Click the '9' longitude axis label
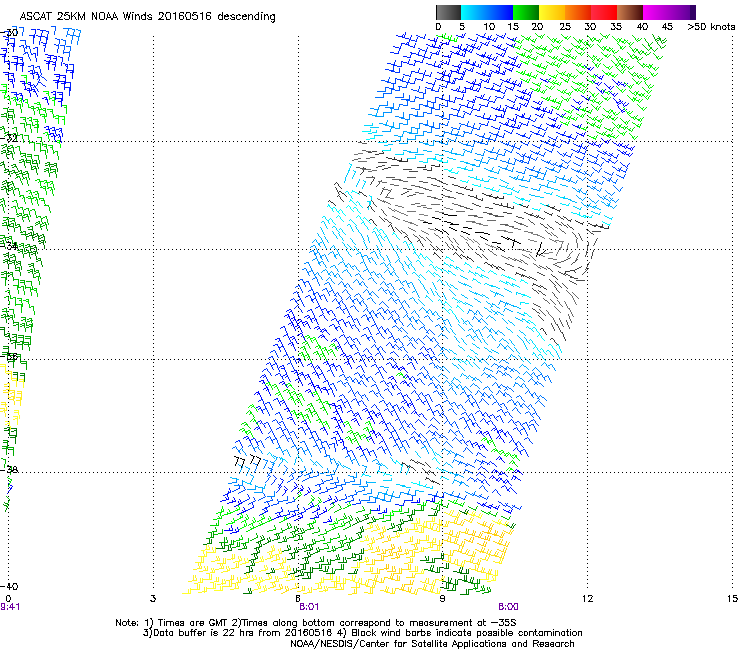The image size is (740, 650). tap(442, 599)
